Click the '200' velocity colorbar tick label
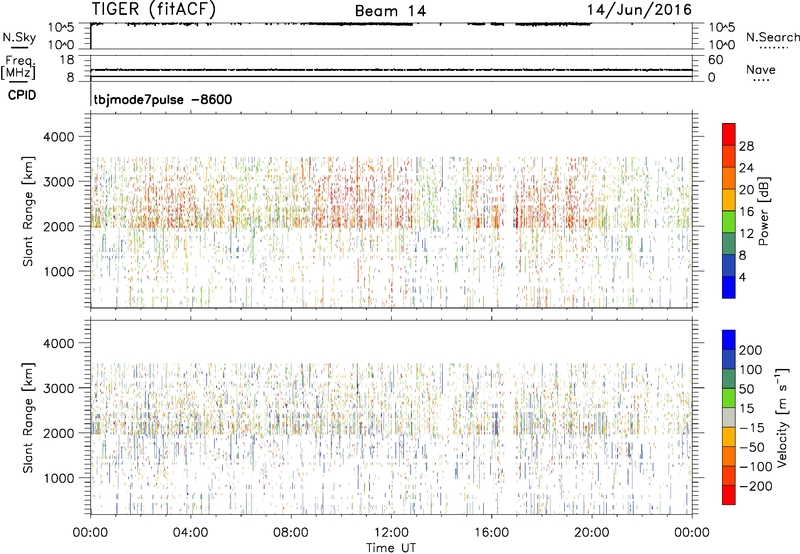Viewport: 800px width, 554px height. 751,350
